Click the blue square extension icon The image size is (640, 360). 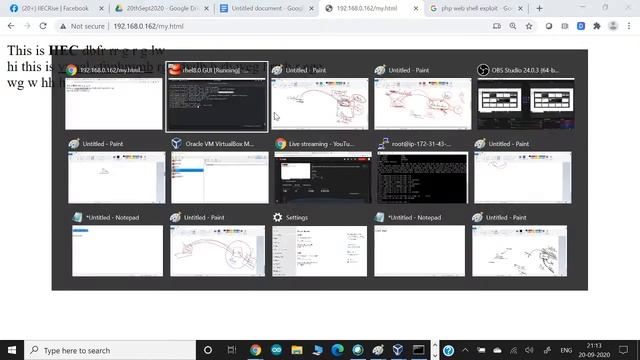click(581, 26)
